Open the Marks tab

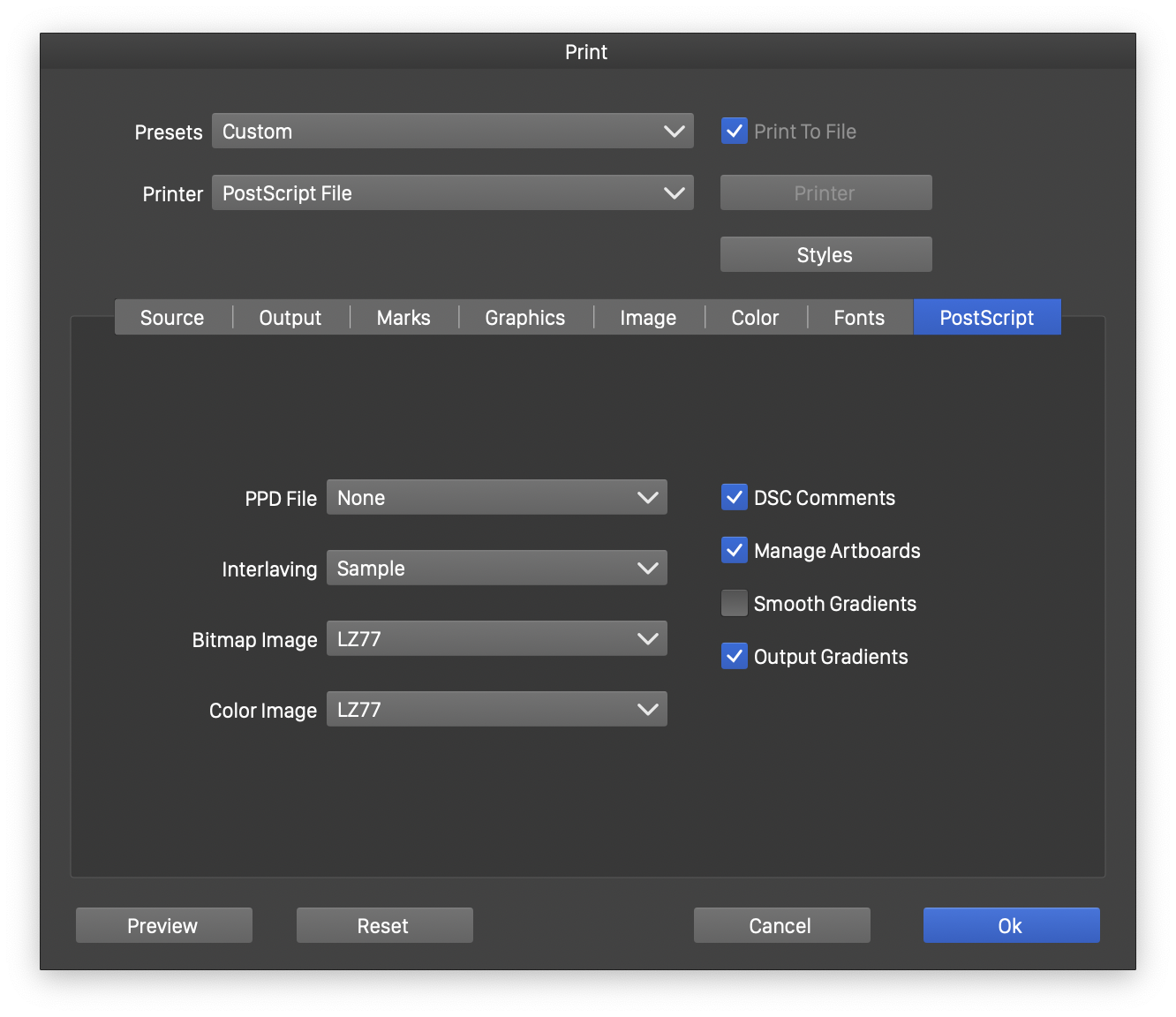click(403, 318)
